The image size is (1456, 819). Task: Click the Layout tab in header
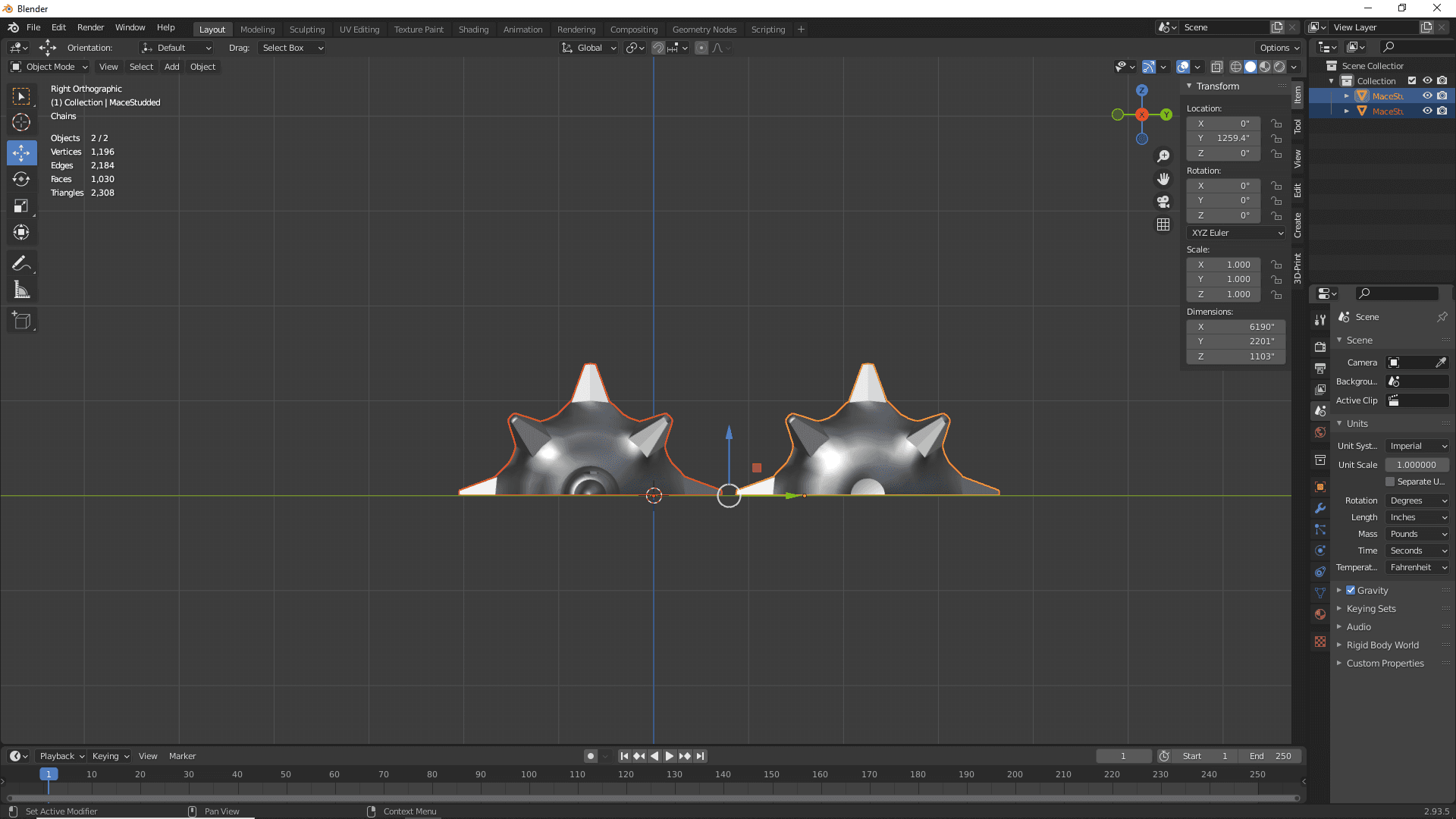211,28
